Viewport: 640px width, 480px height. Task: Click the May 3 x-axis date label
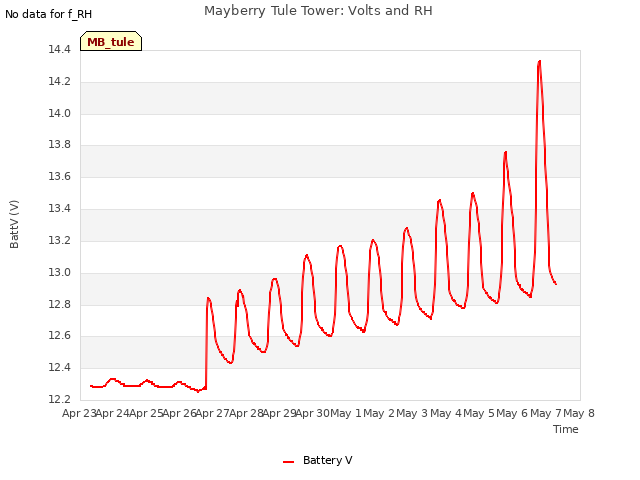click(x=412, y=414)
